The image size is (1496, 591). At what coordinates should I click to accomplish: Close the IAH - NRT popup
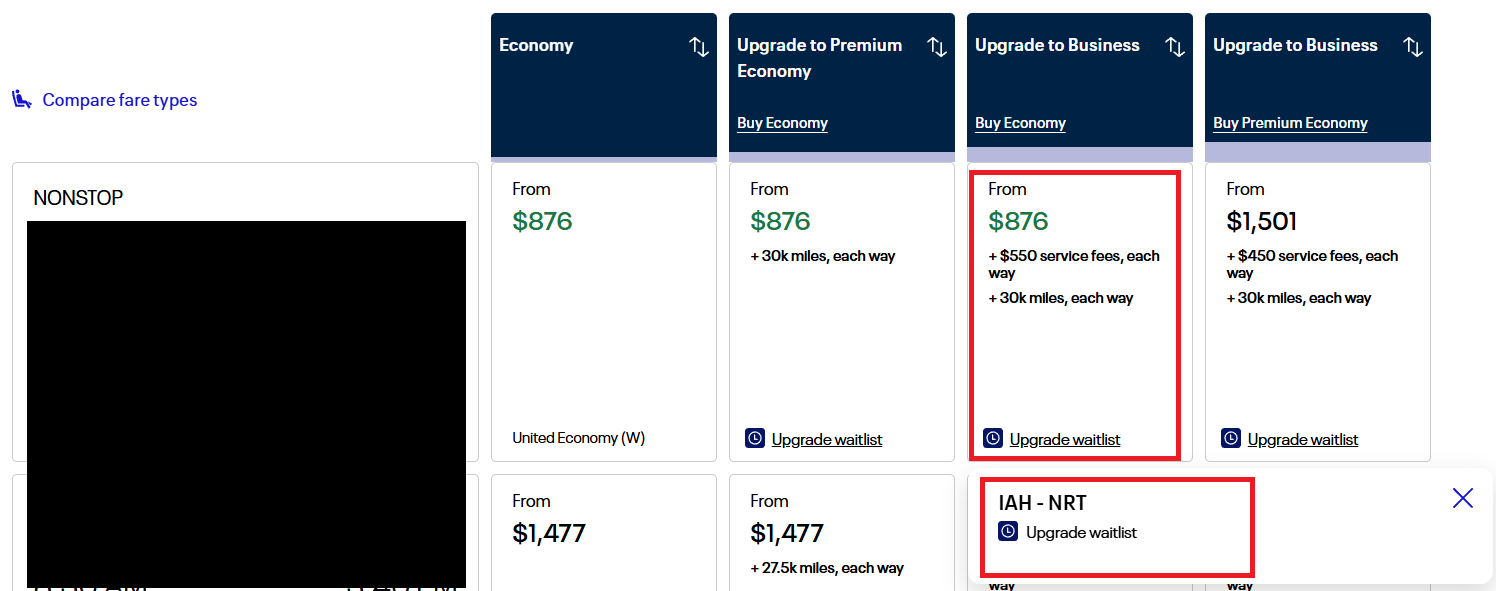[1463, 498]
